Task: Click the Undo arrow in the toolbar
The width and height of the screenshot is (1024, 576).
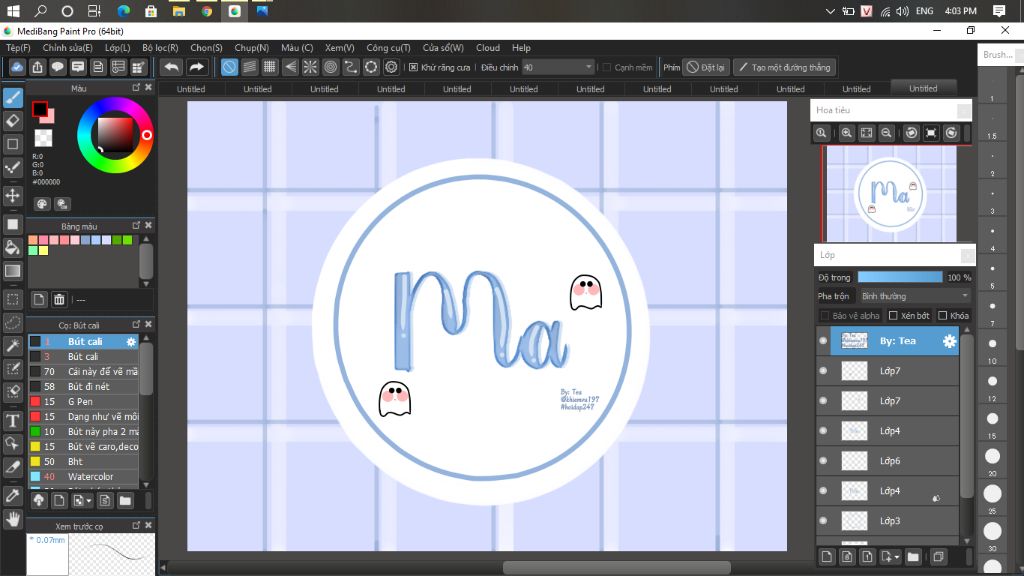Action: click(x=171, y=67)
